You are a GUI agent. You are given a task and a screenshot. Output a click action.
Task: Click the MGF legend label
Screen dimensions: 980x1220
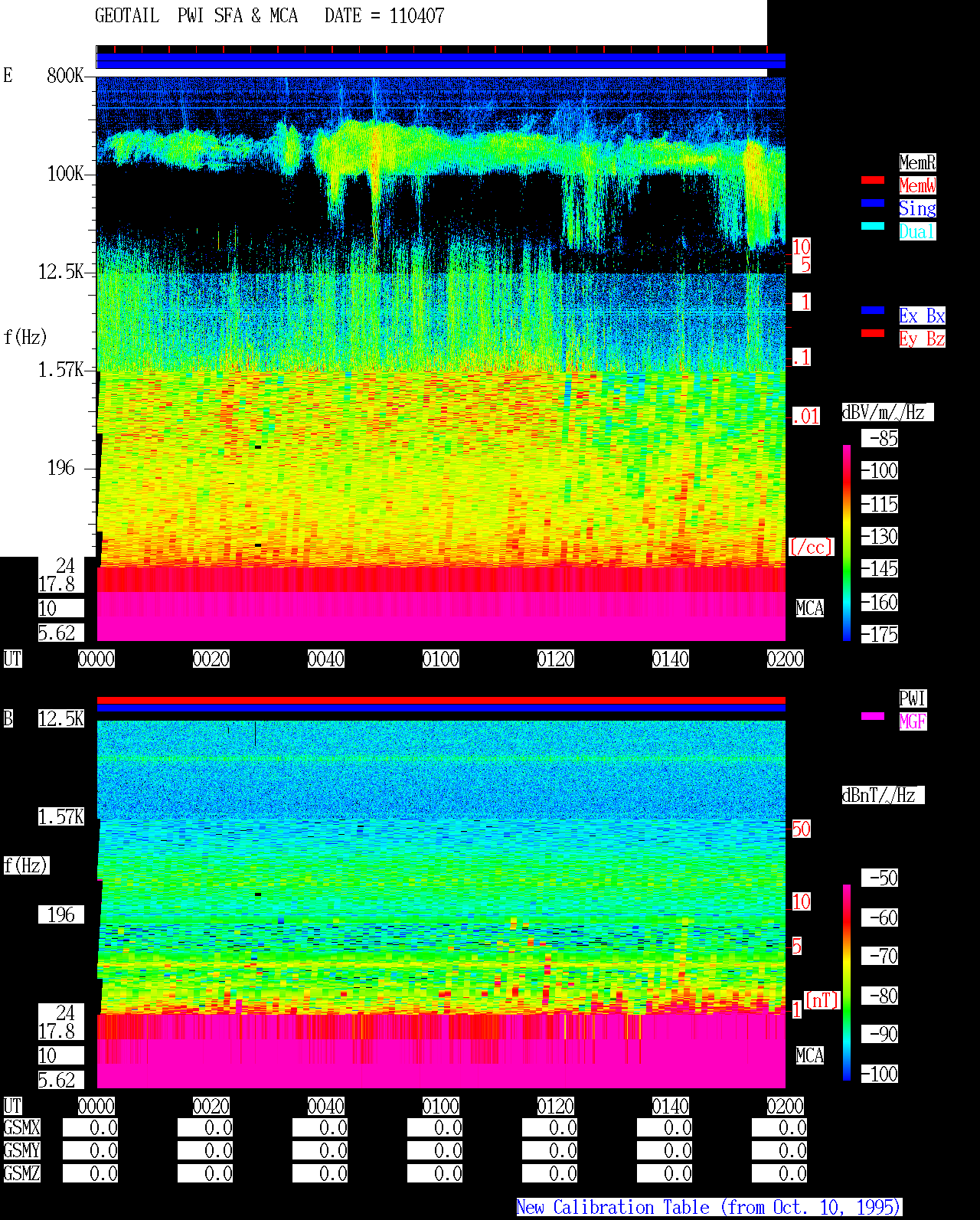(913, 721)
